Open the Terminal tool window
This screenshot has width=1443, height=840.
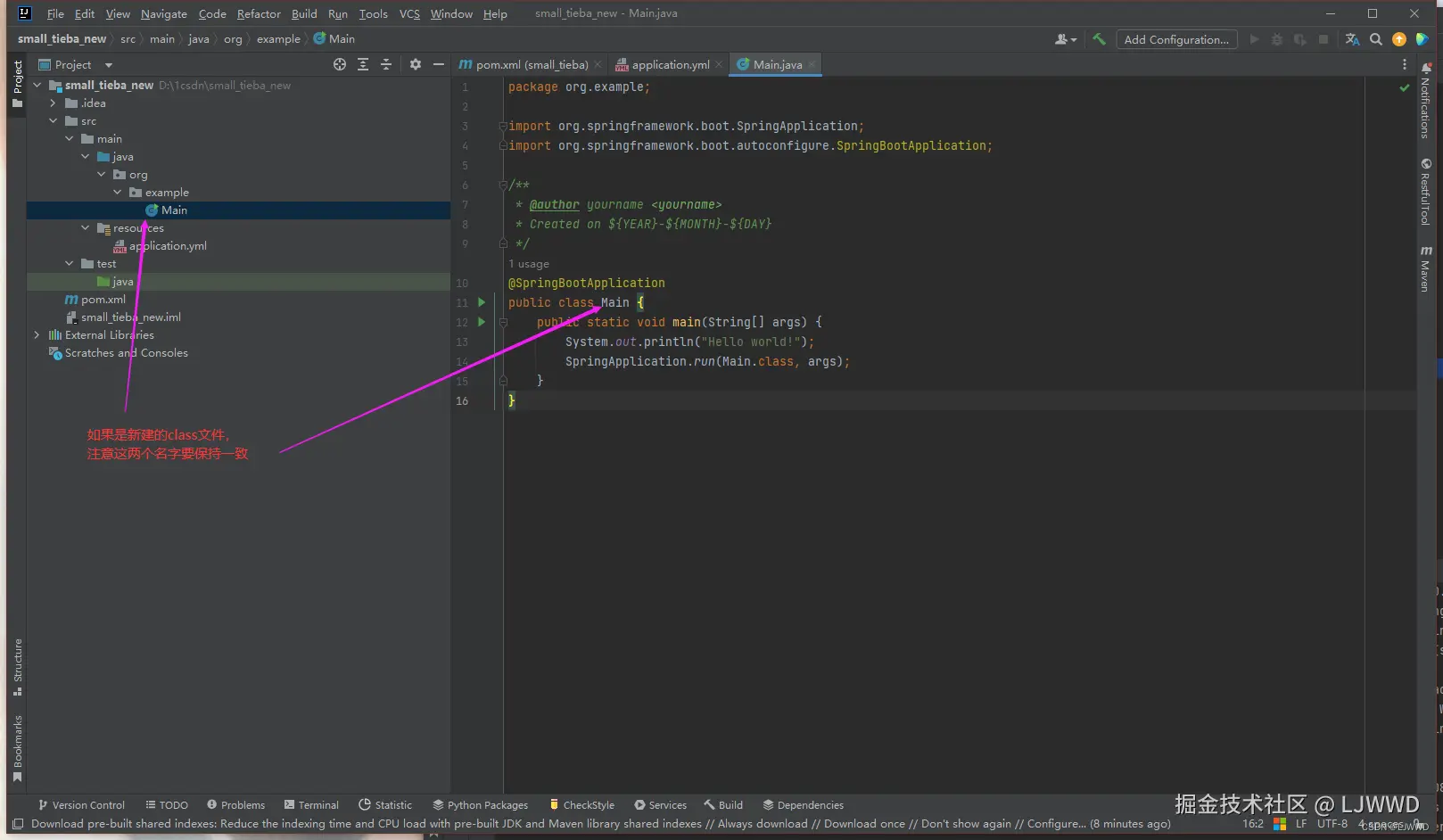click(x=311, y=804)
